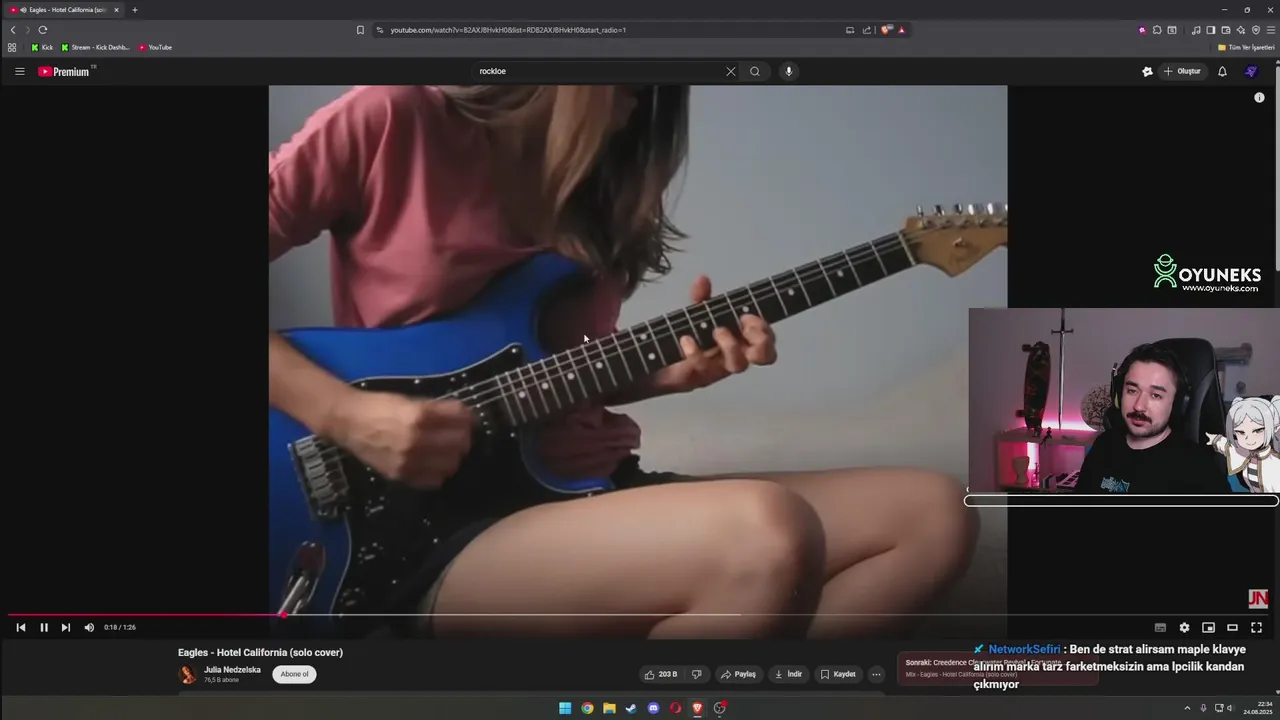Open the browser main menu

[x=1271, y=30]
